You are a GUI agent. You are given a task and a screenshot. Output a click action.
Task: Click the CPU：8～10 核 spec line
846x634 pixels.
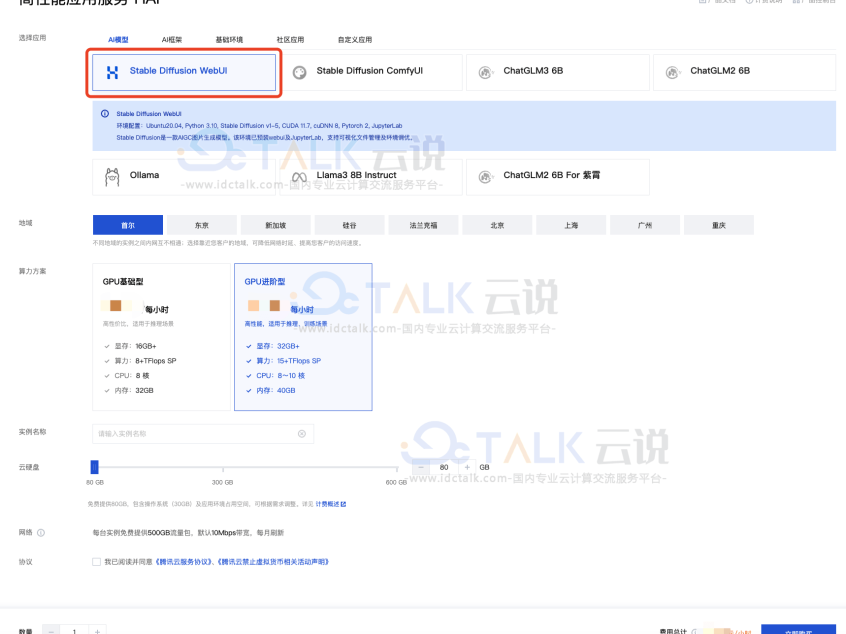pos(281,376)
